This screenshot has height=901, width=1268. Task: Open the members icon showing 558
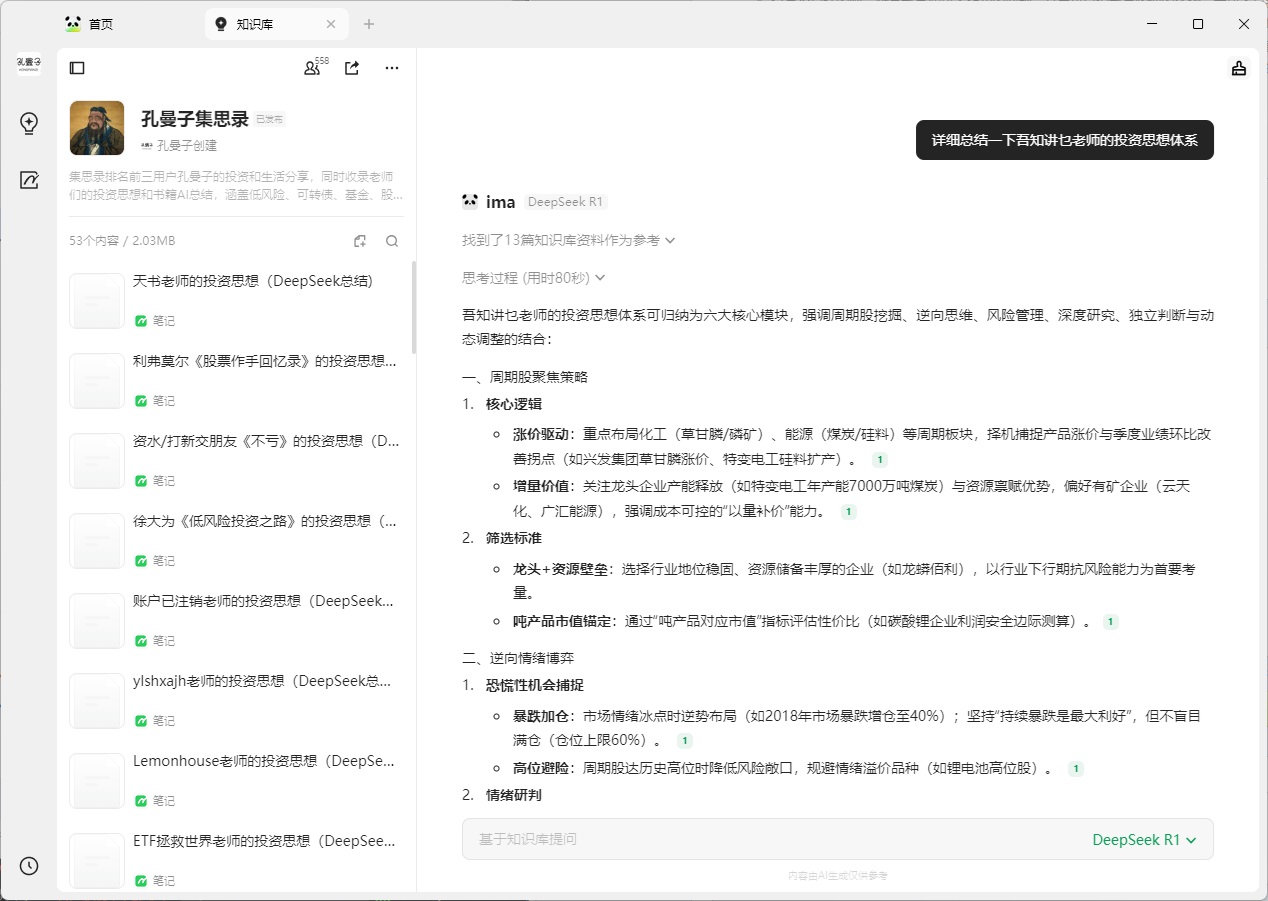click(x=315, y=68)
